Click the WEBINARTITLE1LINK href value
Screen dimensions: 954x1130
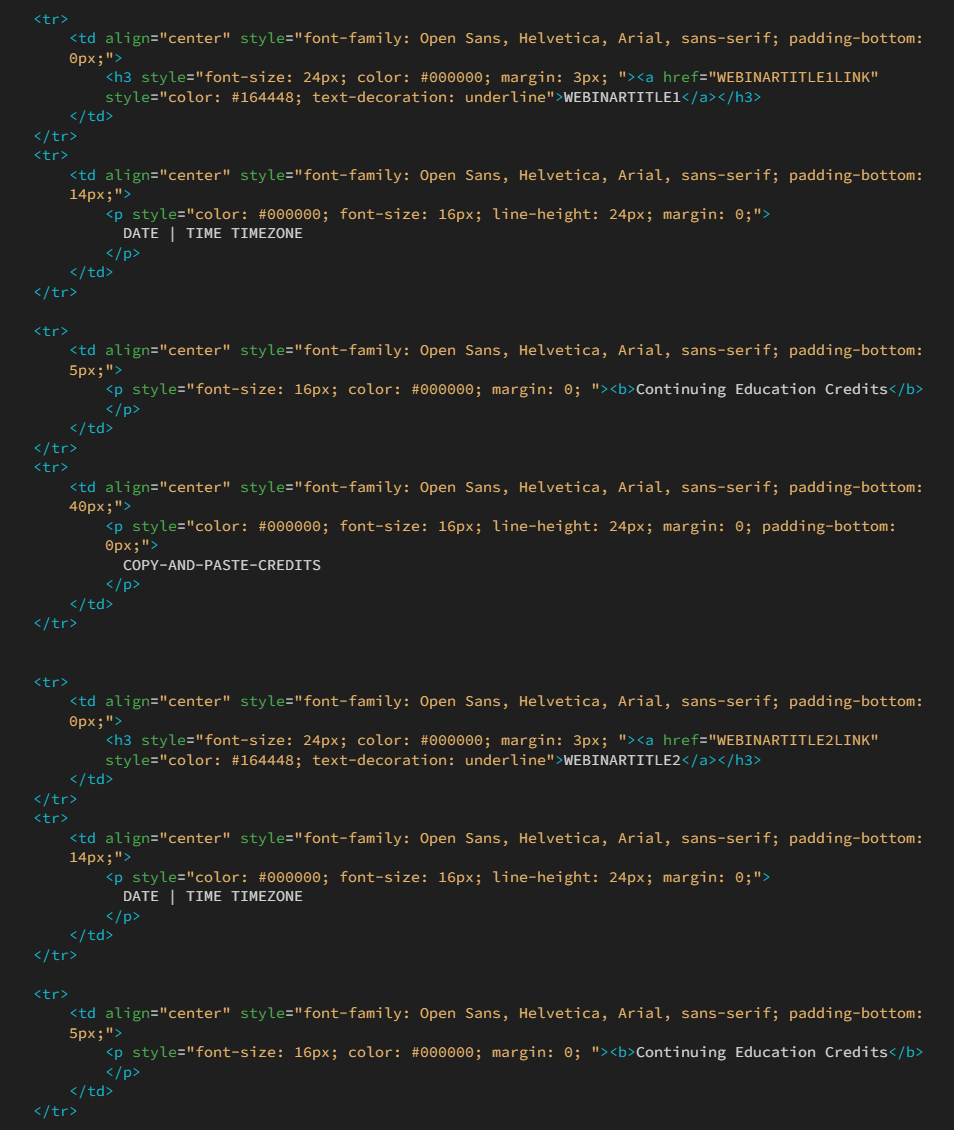point(793,77)
